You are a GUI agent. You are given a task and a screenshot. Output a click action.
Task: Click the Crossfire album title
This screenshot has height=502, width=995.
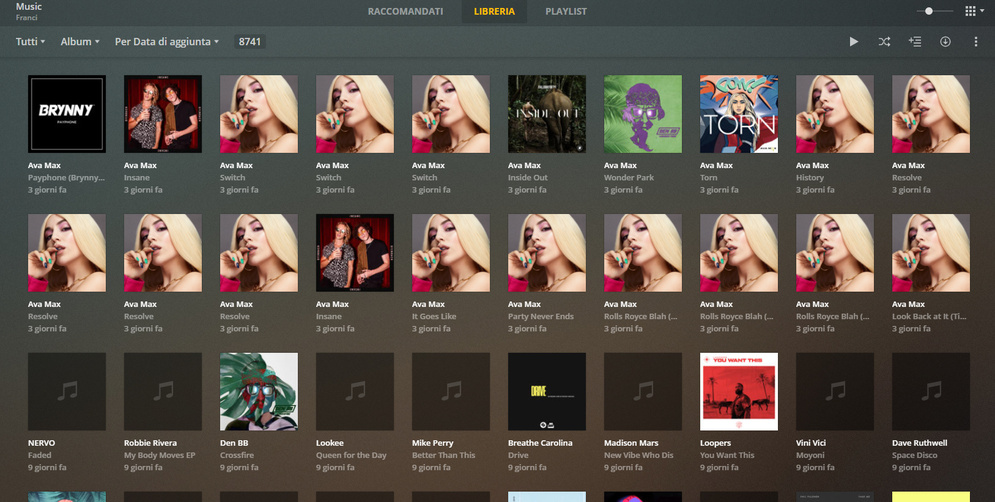(237, 455)
